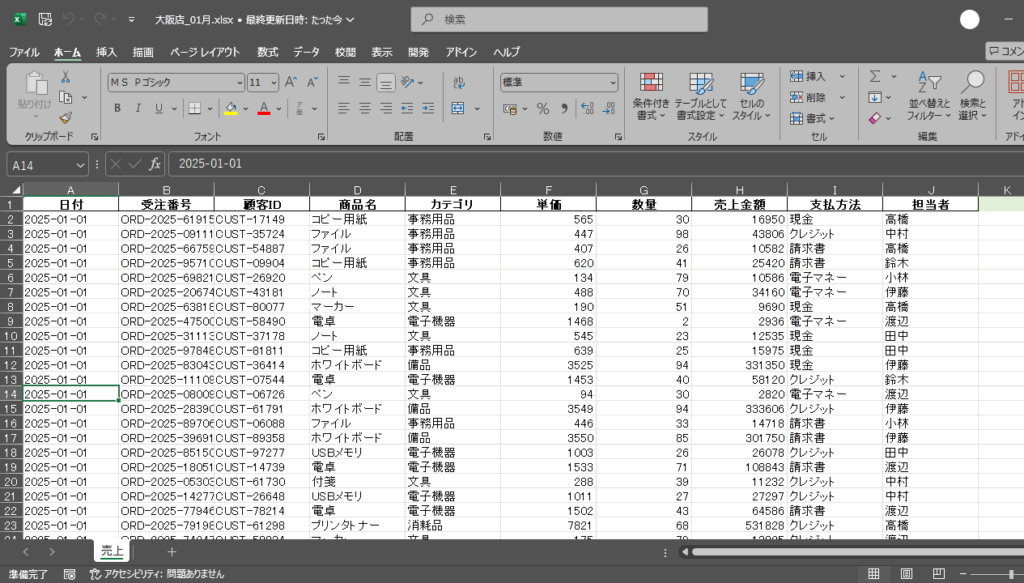Open the 挿入 ribbon tab
Screen dimensions: 1024x583
tap(106, 52)
